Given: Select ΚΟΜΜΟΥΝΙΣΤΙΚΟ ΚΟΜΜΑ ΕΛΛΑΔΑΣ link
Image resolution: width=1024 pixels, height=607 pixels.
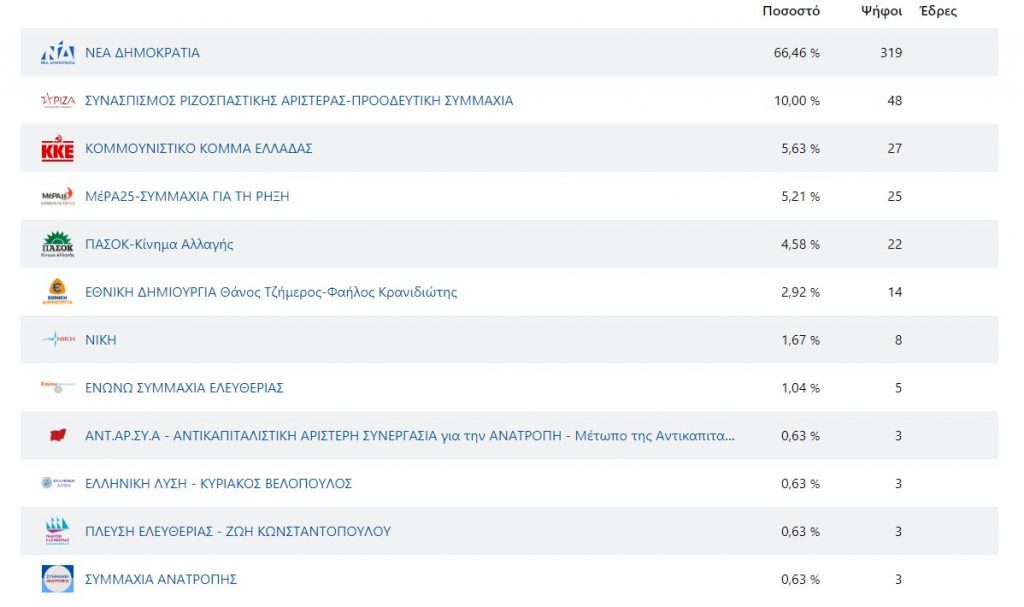Looking at the screenshot, I should click(x=199, y=148).
